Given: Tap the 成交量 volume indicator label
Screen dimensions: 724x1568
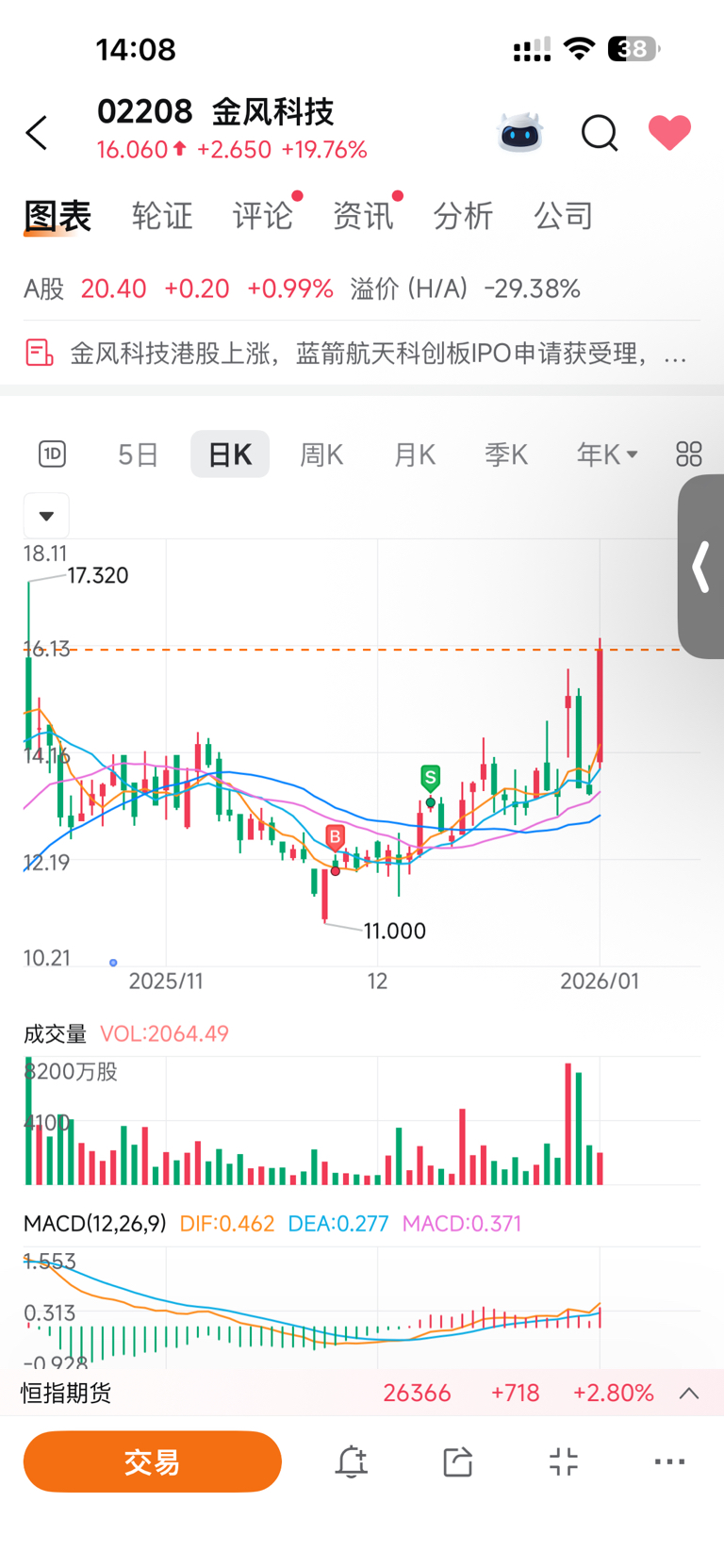Looking at the screenshot, I should 55,1034.
